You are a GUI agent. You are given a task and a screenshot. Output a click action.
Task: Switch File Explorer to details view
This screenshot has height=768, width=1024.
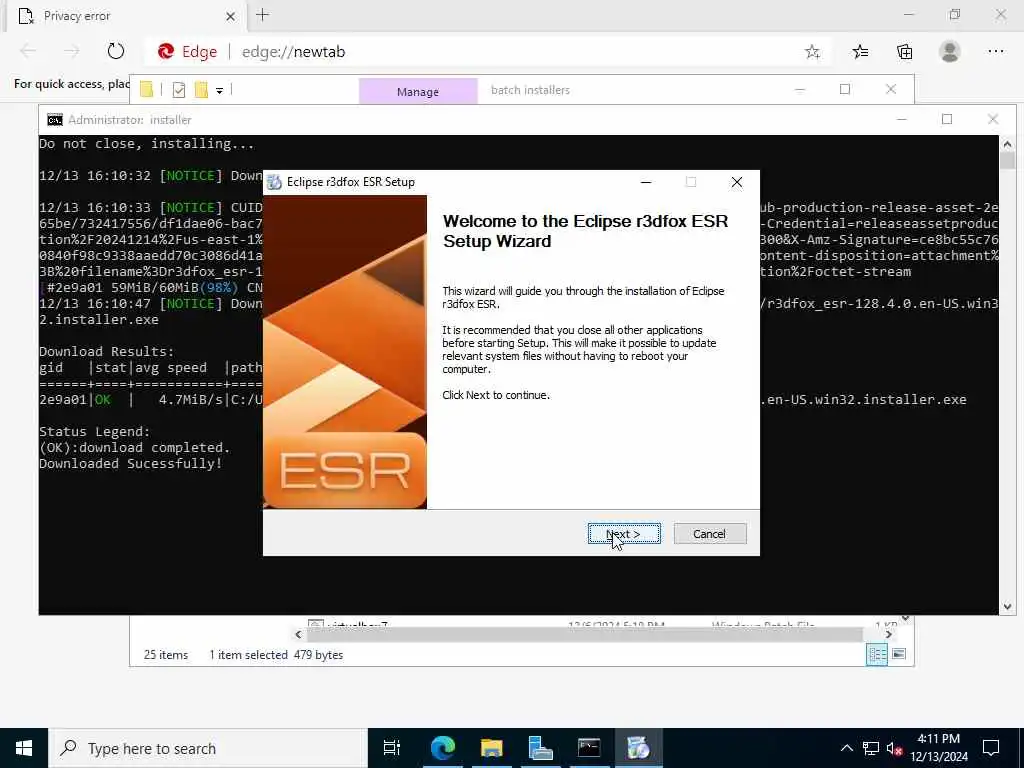point(877,654)
